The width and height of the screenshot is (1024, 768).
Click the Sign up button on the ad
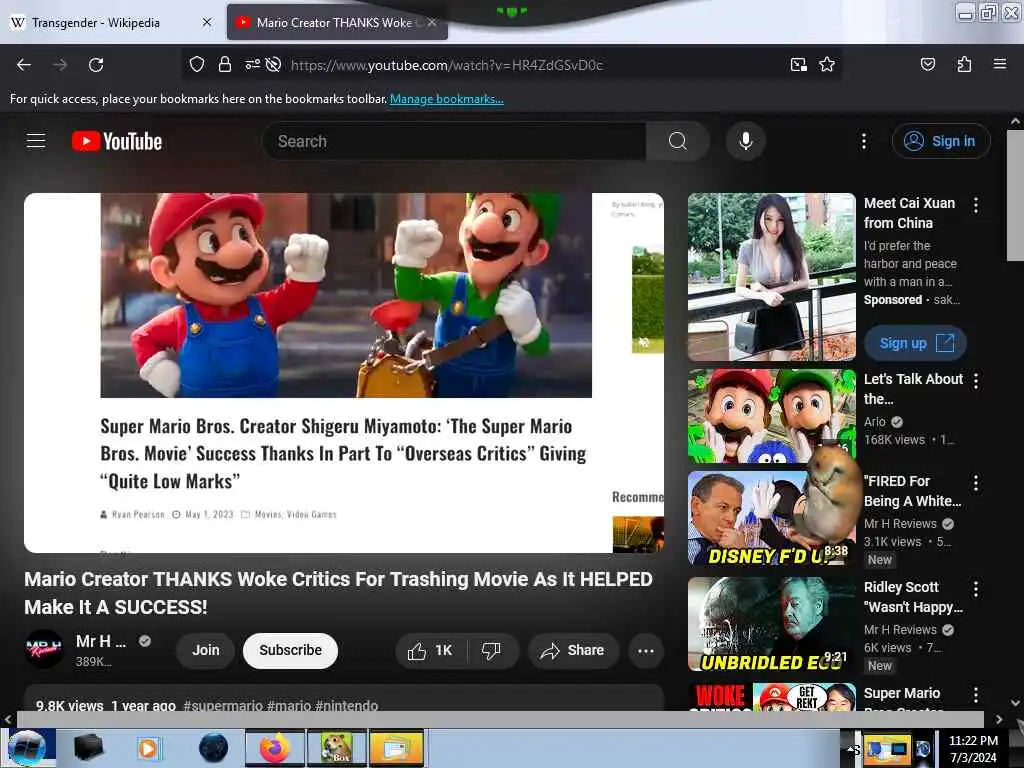click(916, 343)
